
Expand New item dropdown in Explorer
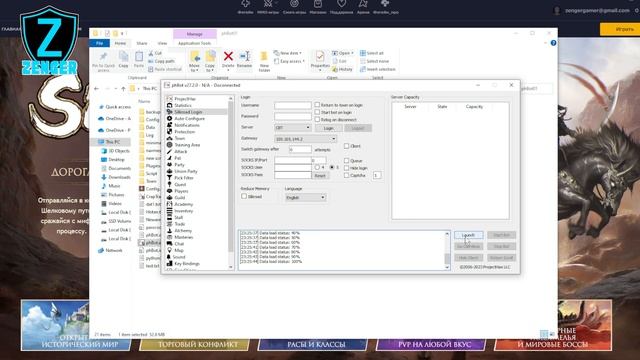point(288,53)
